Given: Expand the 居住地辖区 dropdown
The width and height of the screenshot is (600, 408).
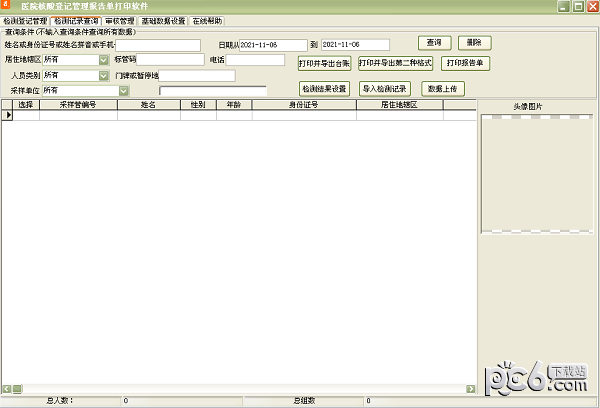Looking at the screenshot, I should click(x=104, y=60).
